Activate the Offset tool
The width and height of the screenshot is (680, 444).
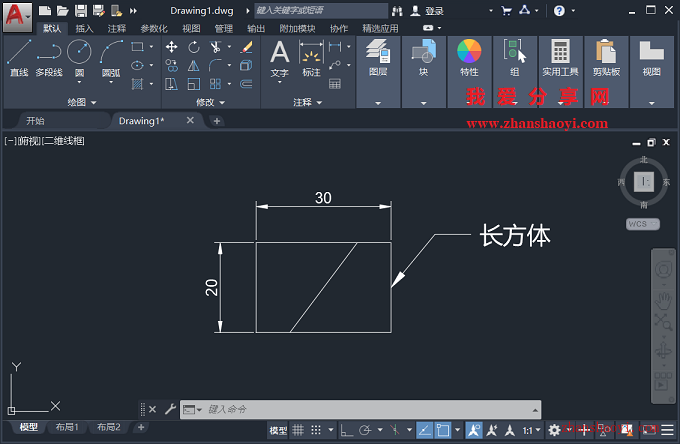point(246,84)
